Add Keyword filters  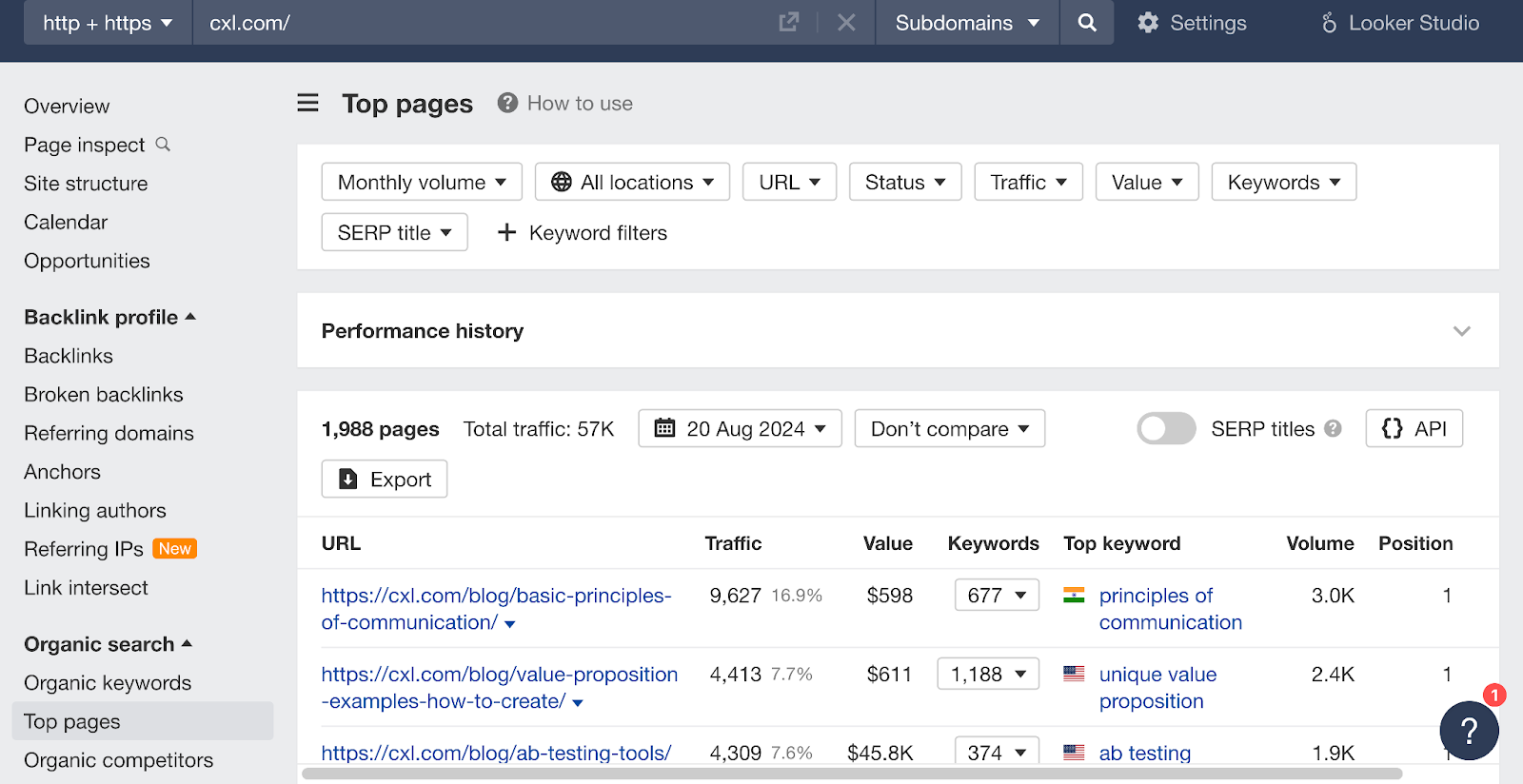[583, 232]
